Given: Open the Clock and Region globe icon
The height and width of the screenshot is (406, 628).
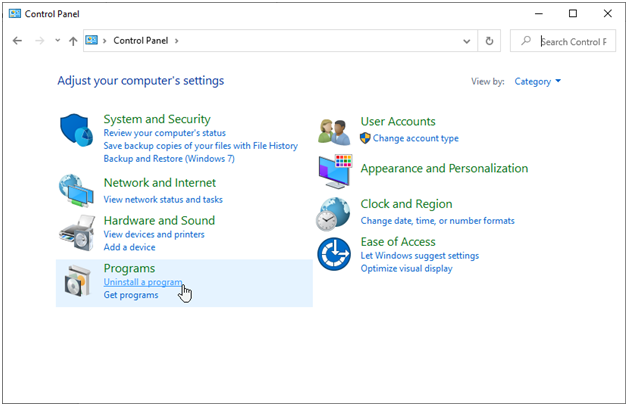Looking at the screenshot, I should click(x=333, y=214).
